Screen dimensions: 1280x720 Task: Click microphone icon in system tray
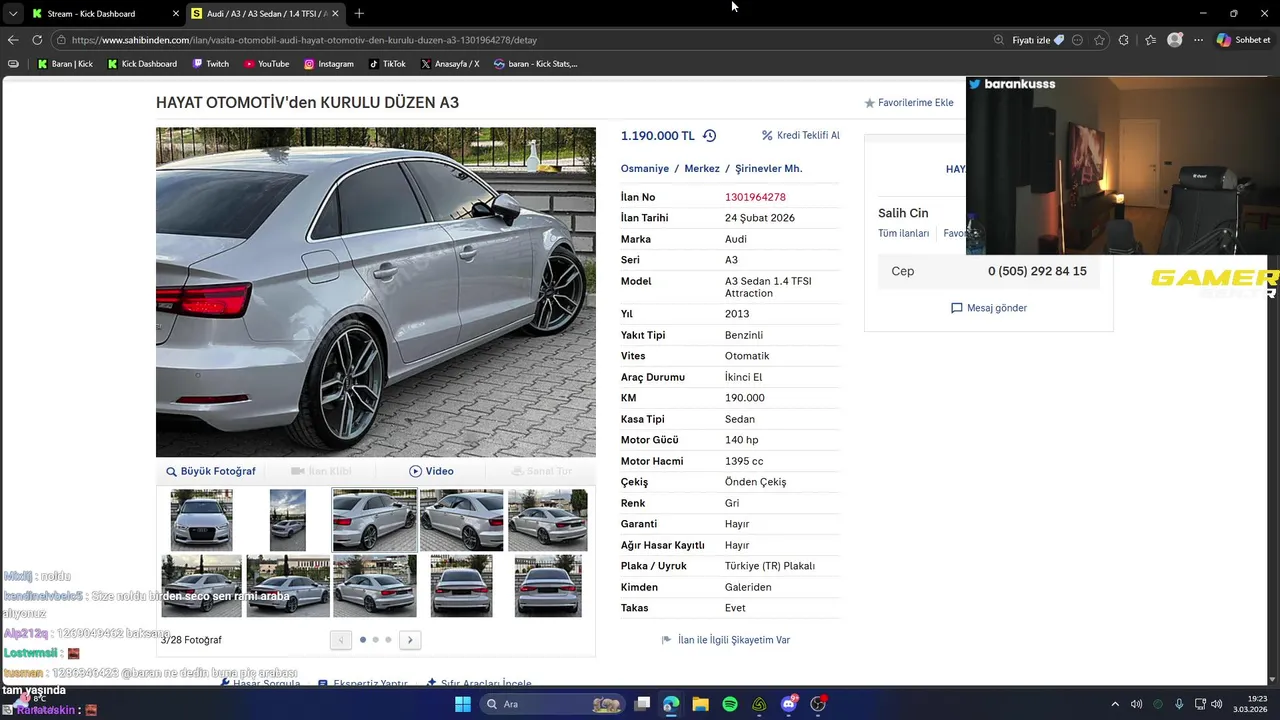1179,704
